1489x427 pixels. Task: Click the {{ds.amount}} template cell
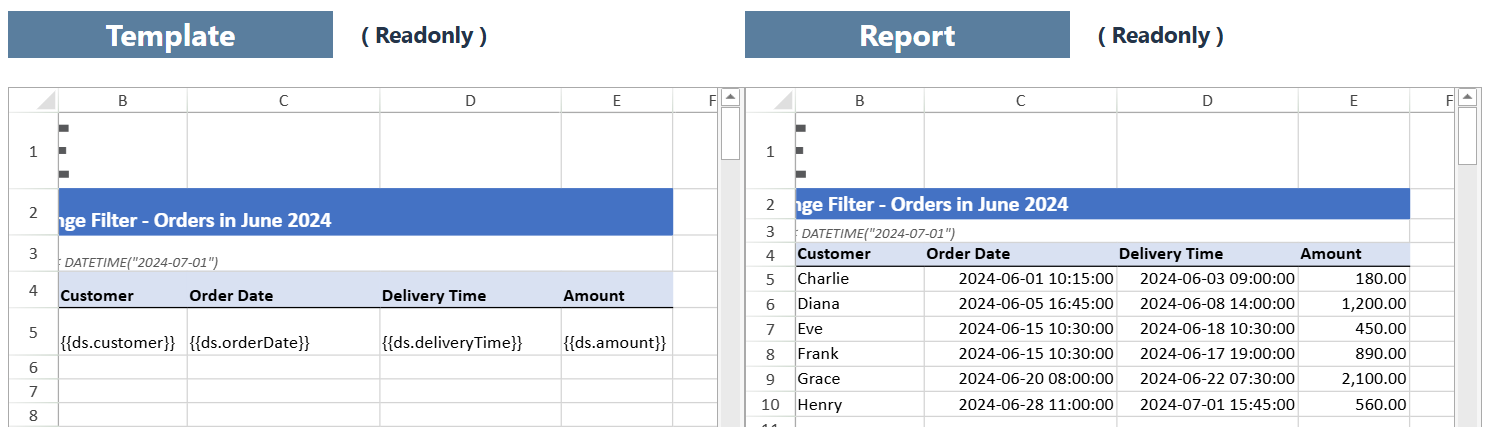point(617,332)
